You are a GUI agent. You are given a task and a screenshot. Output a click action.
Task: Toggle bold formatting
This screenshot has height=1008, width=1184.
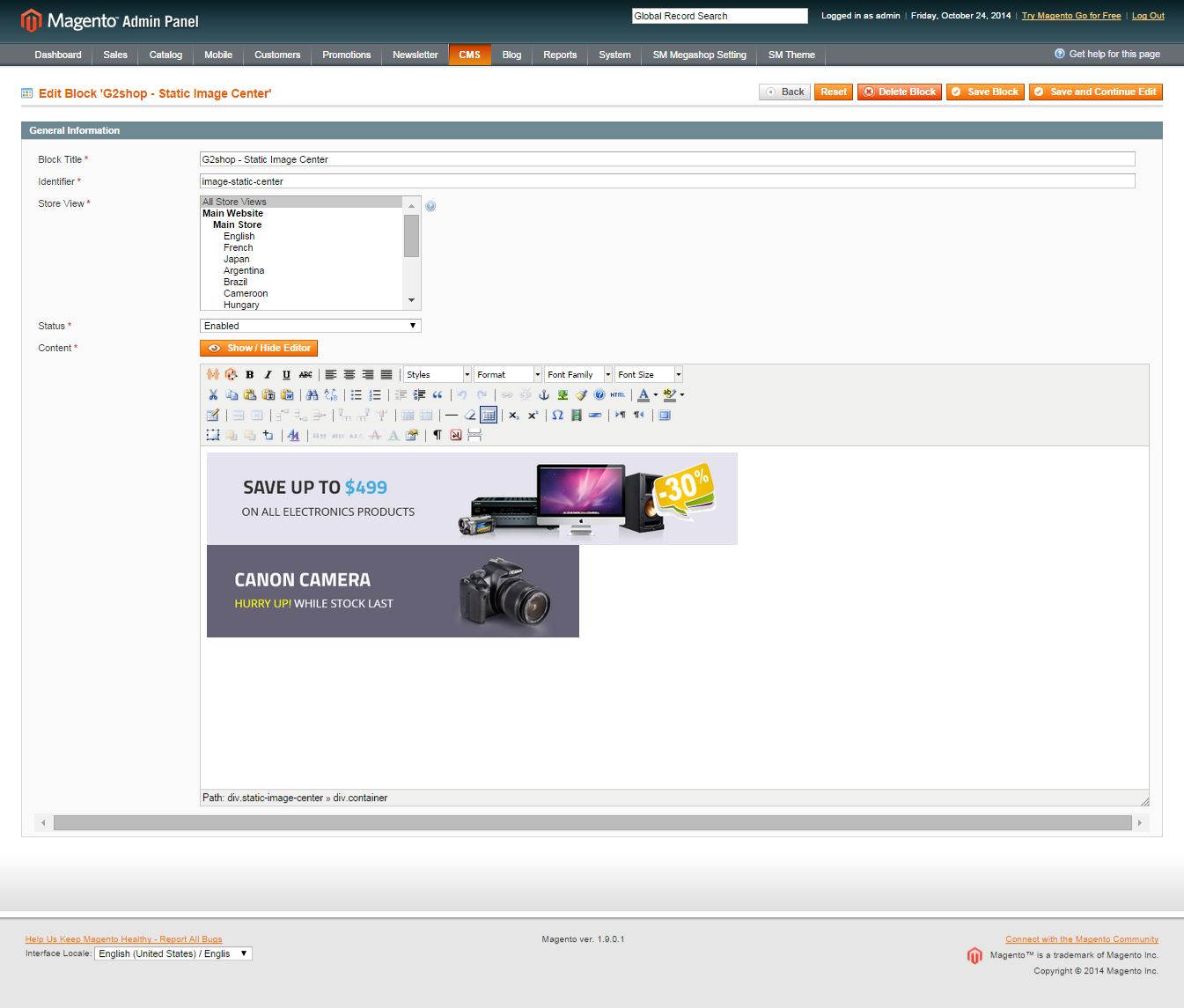[250, 375]
